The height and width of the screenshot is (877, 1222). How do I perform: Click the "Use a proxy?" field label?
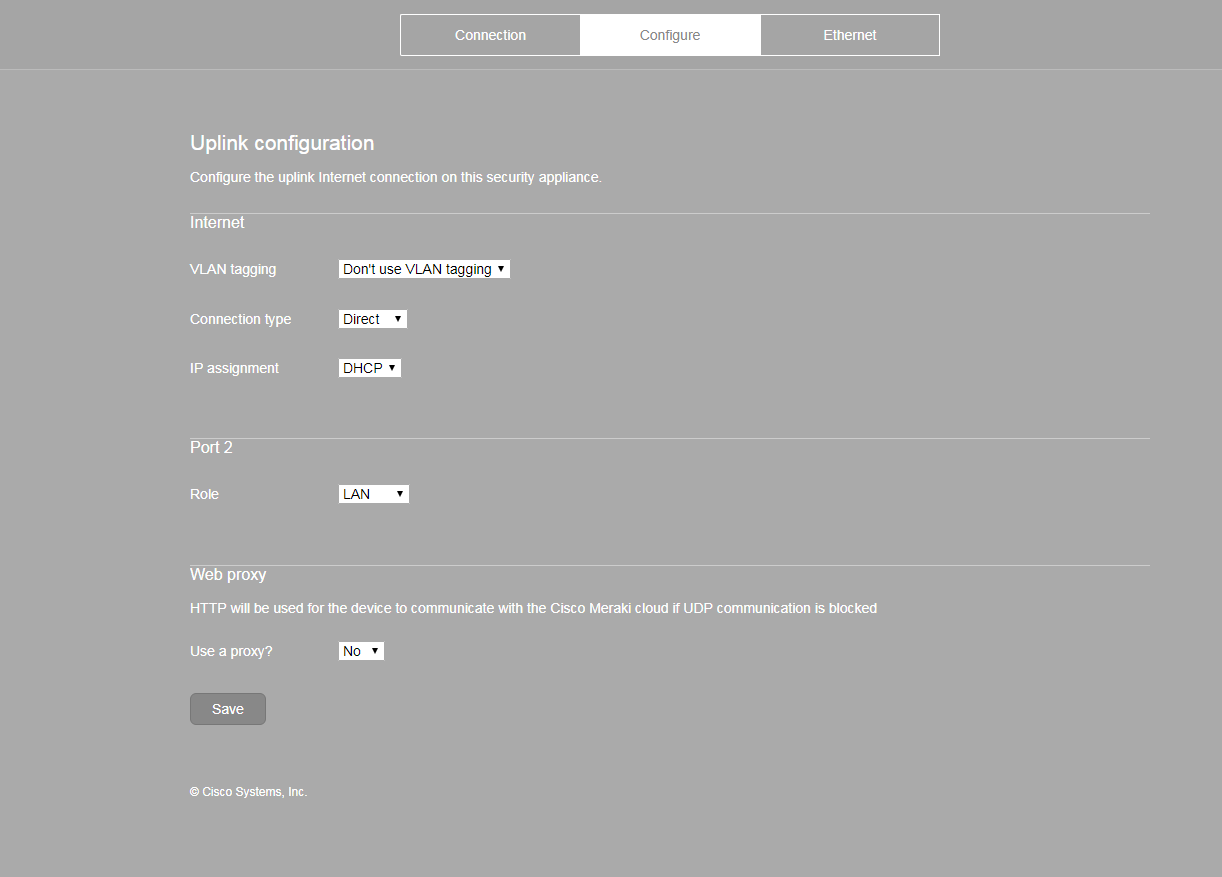(231, 651)
